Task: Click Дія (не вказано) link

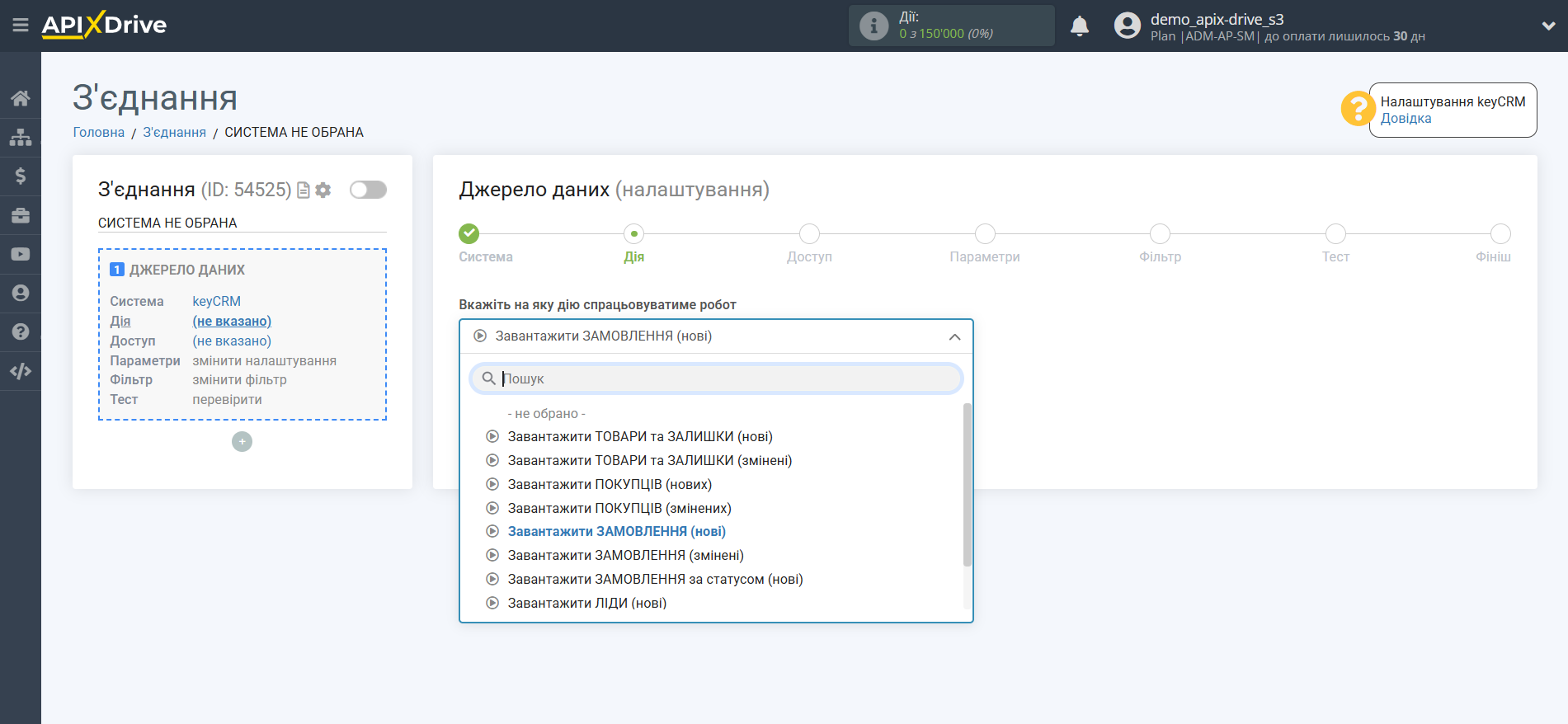Action: [232, 322]
